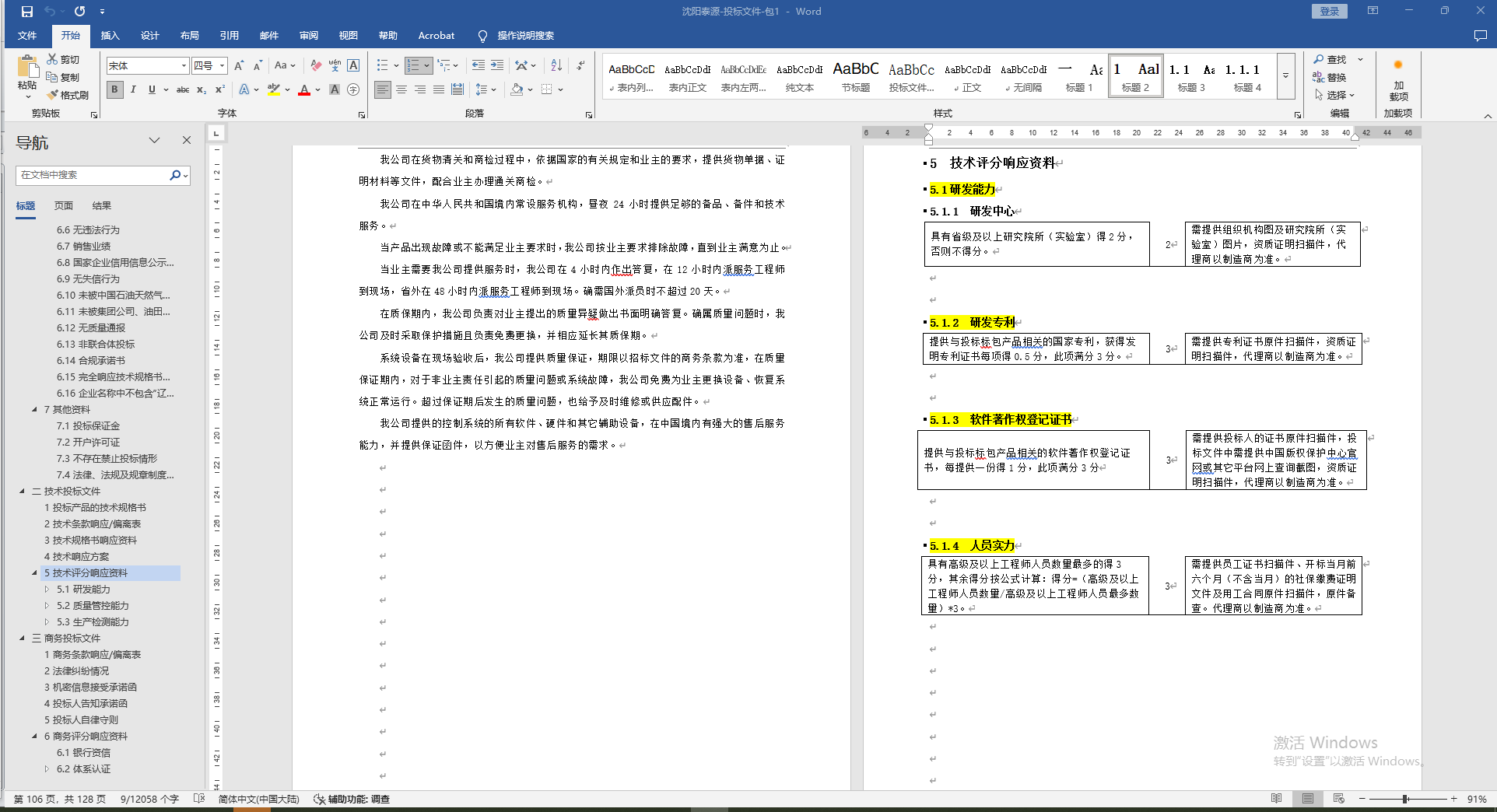Undo the last action

point(50,12)
